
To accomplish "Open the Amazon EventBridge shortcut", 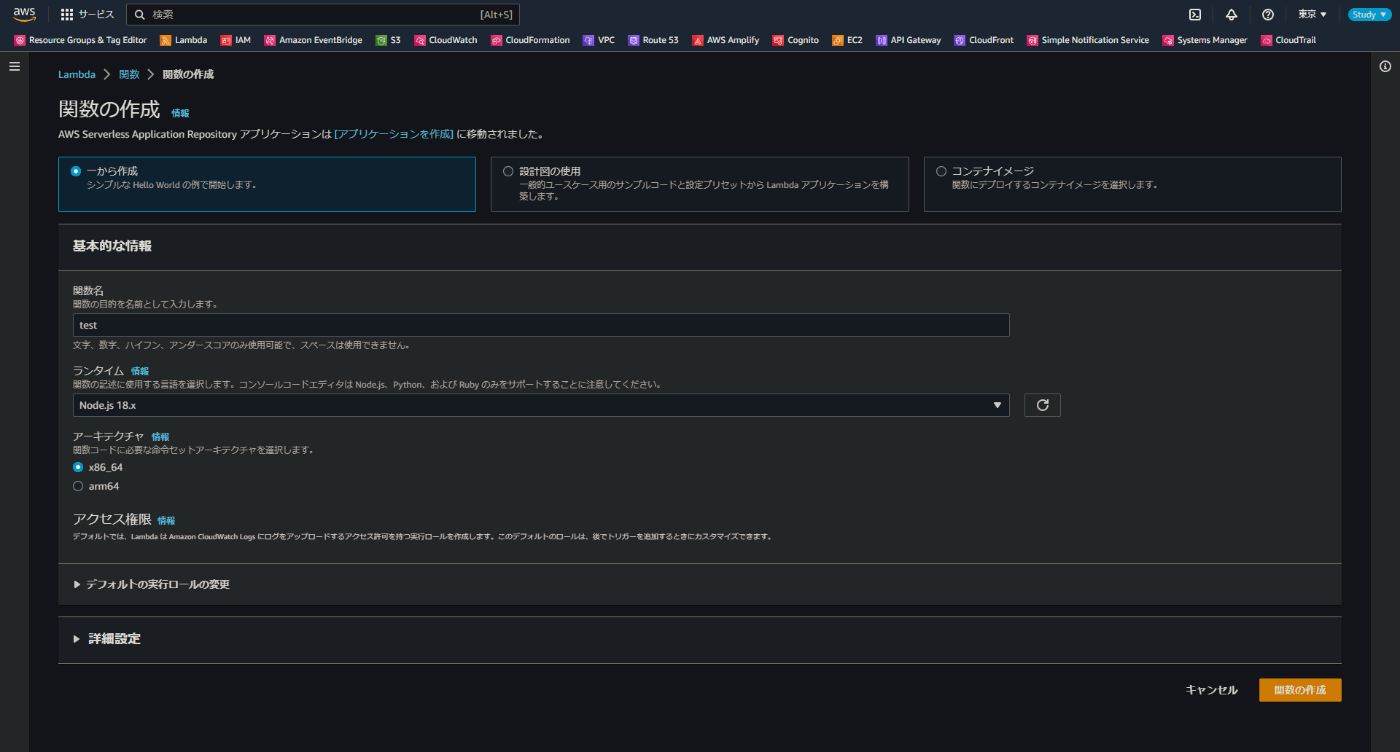I will coord(312,40).
